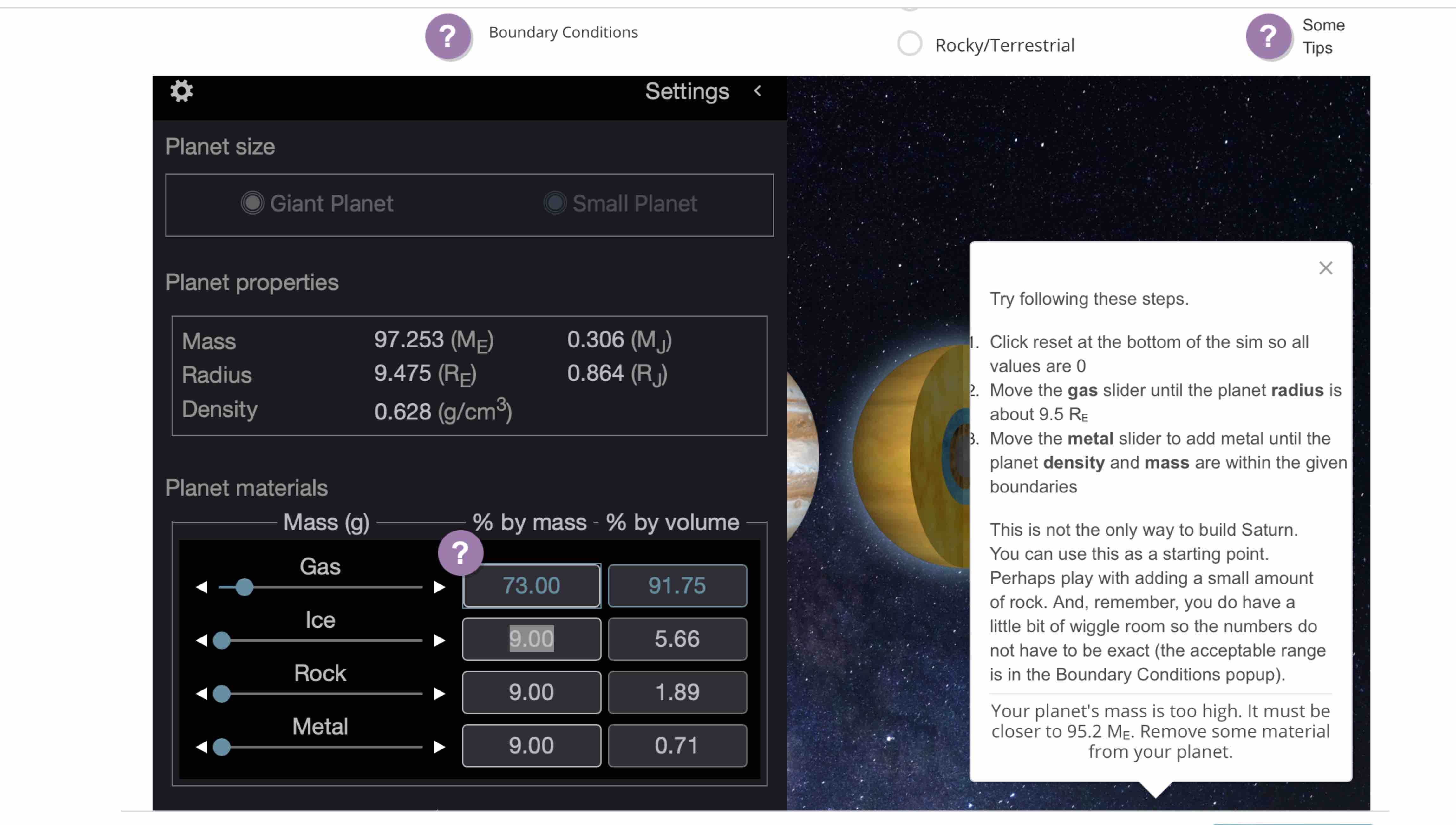Click the Metal percent by mass field
Viewport: 1456px width, 825px height.
pyautogui.click(x=531, y=746)
